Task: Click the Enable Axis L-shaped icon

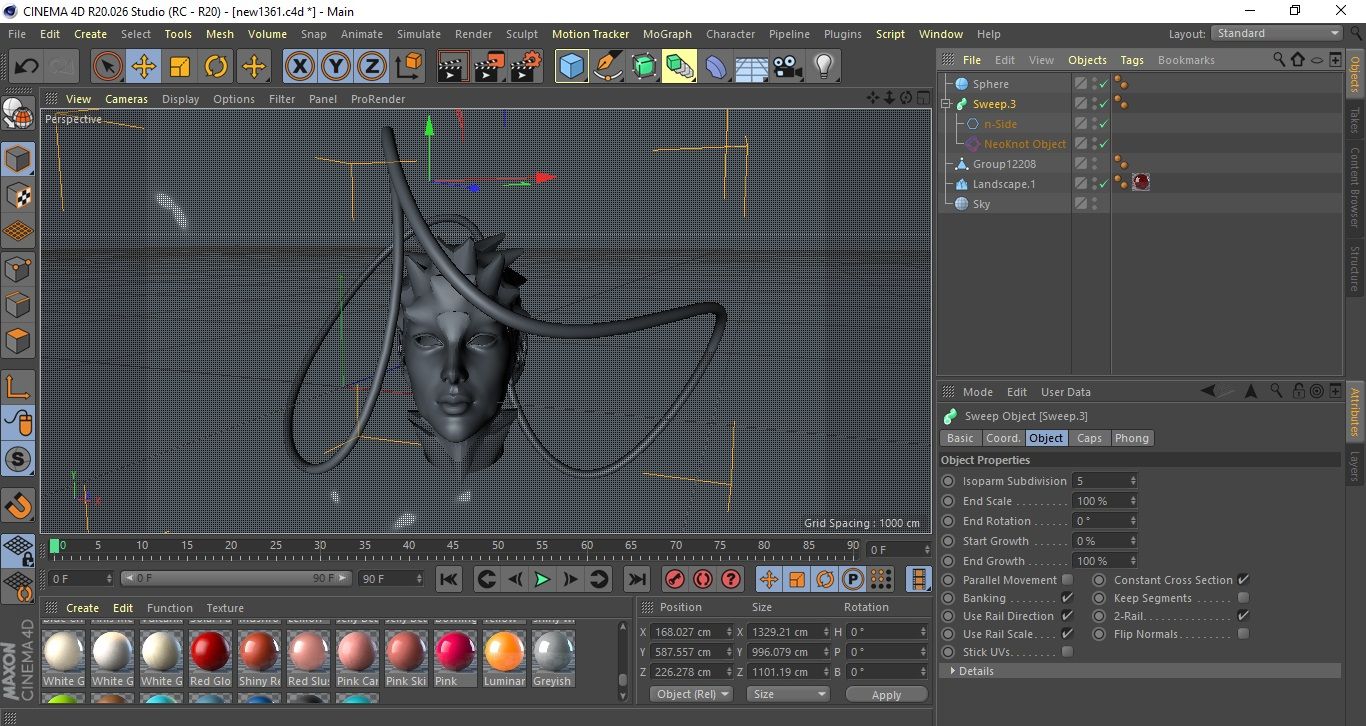Action: tap(18, 388)
